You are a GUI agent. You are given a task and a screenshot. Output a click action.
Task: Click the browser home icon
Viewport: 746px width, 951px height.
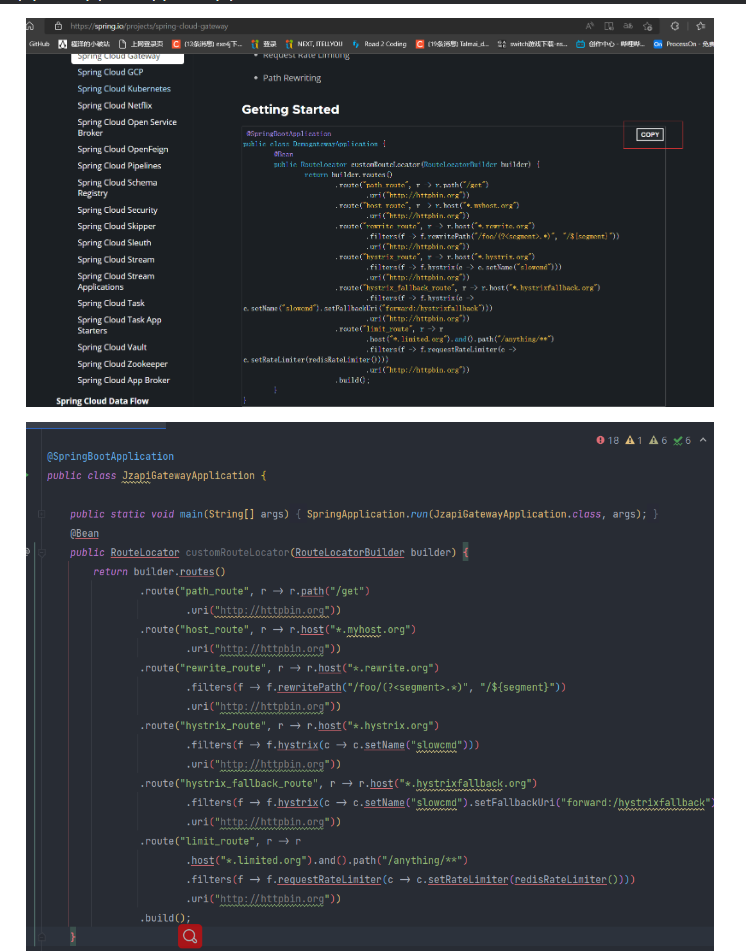coord(30,26)
